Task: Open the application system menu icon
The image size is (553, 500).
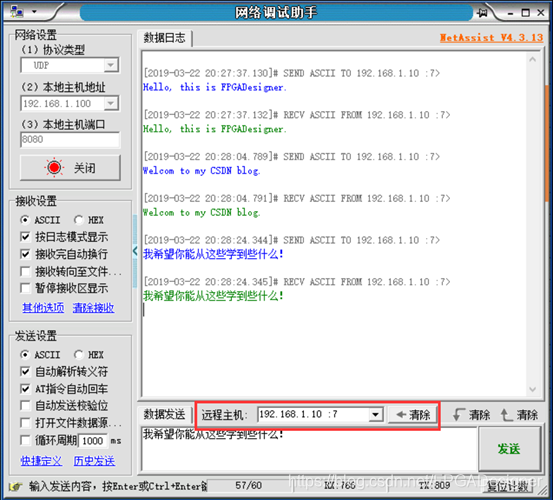Action: click(17, 12)
